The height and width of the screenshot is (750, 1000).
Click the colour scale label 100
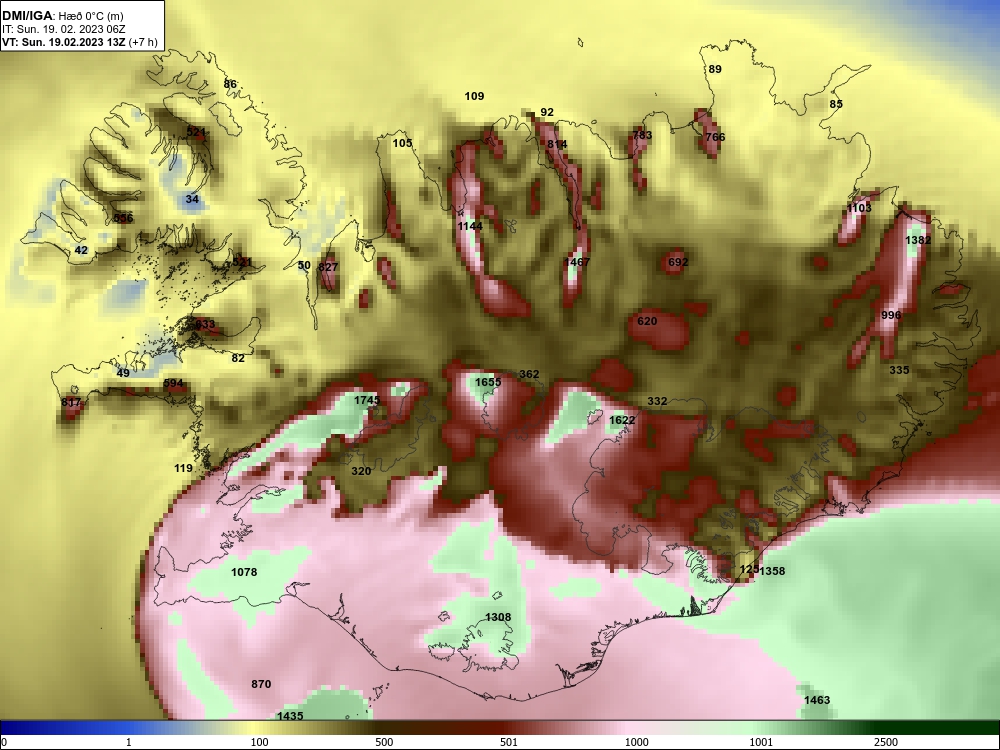point(260,742)
